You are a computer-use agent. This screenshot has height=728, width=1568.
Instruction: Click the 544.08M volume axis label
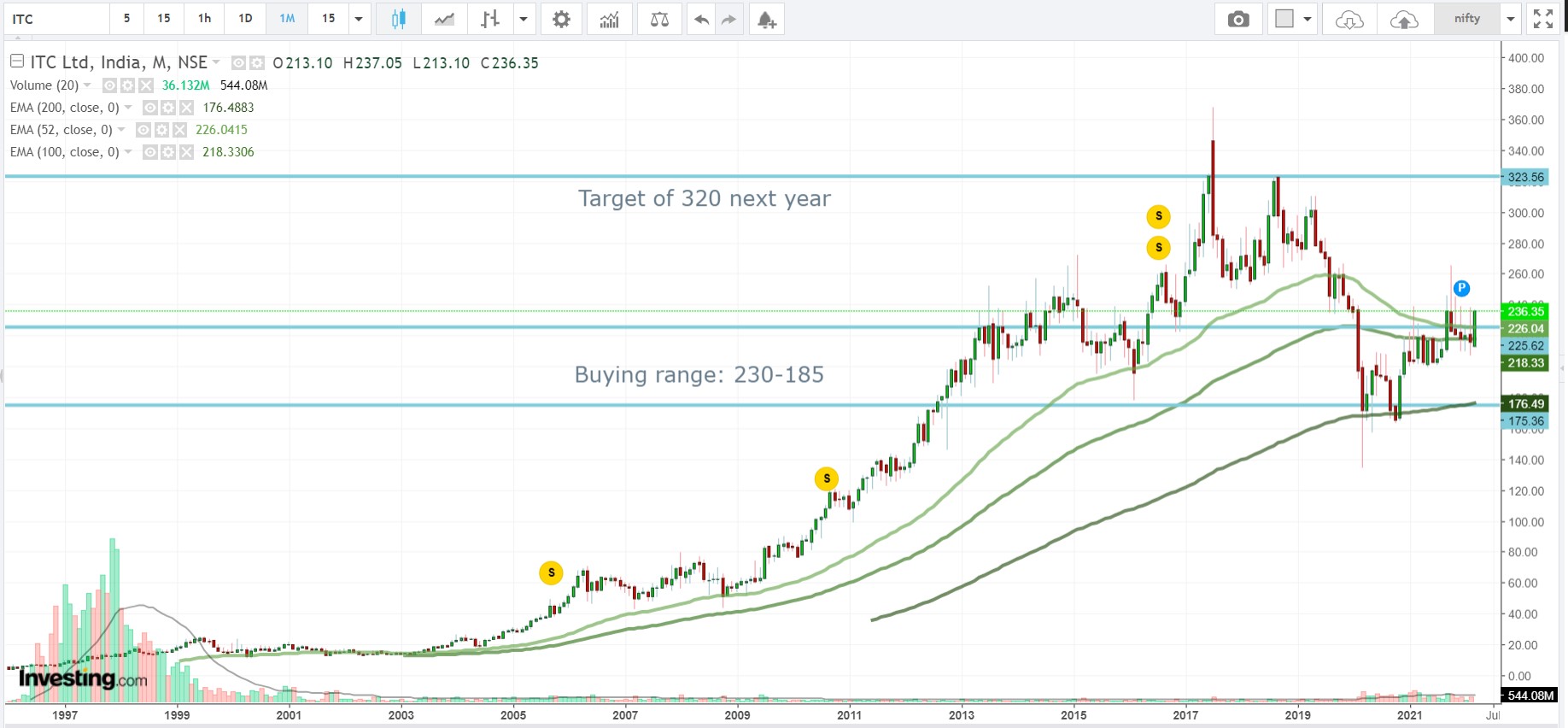1530,696
